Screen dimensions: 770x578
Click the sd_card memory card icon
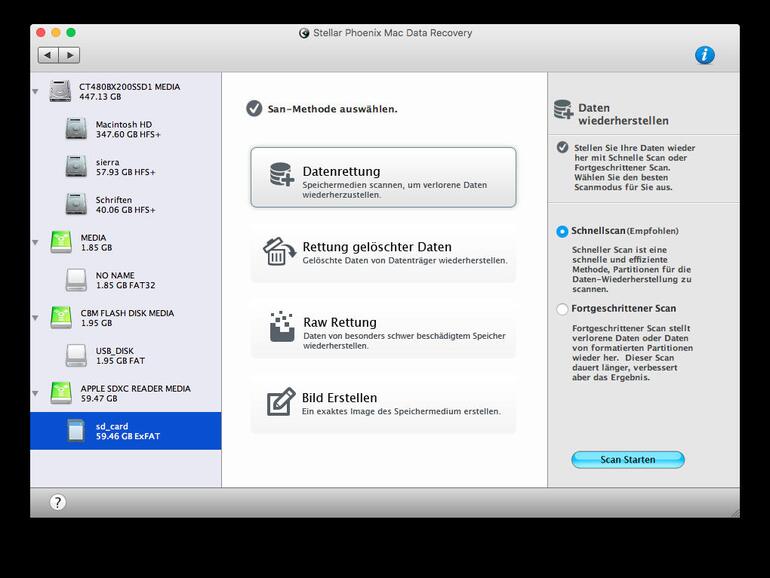click(x=76, y=431)
